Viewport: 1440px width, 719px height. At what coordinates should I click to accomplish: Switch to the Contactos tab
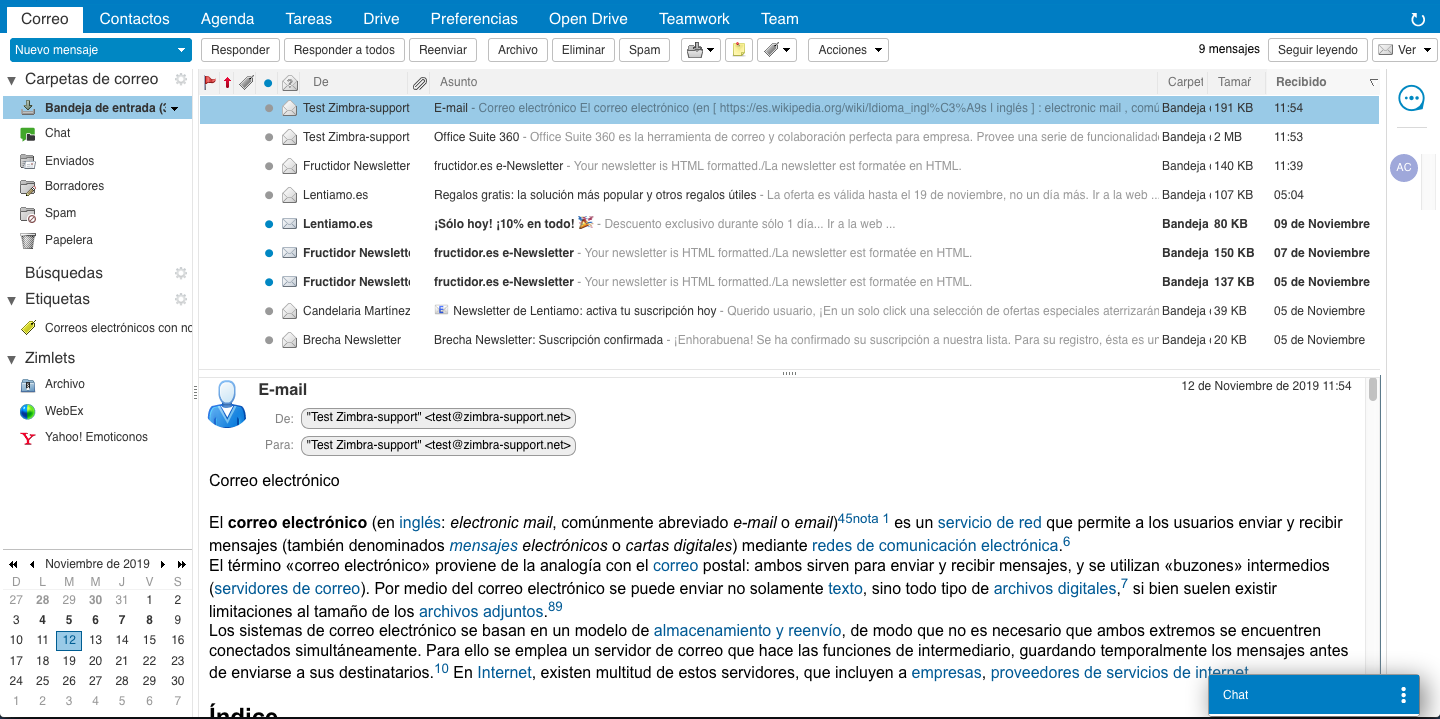tap(135, 19)
